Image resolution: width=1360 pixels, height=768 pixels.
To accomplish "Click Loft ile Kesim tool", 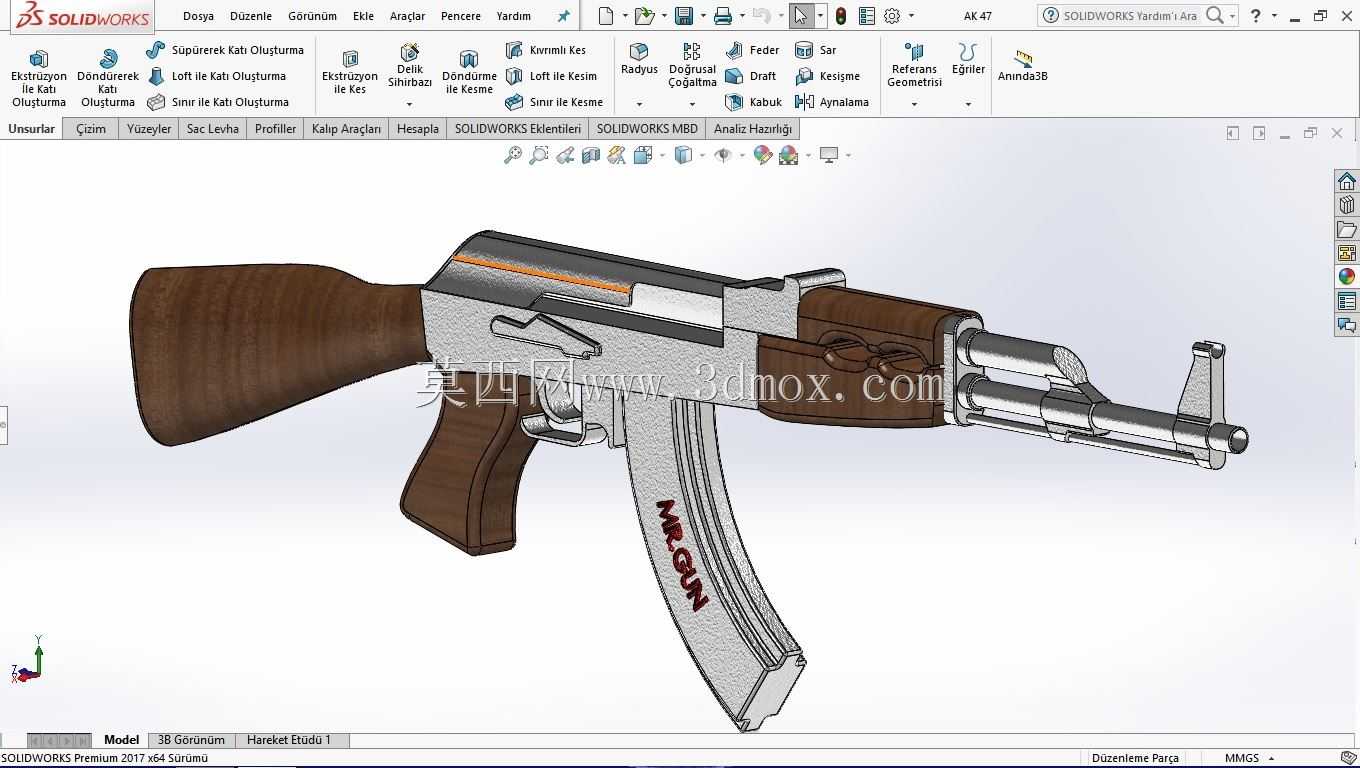I will [551, 76].
